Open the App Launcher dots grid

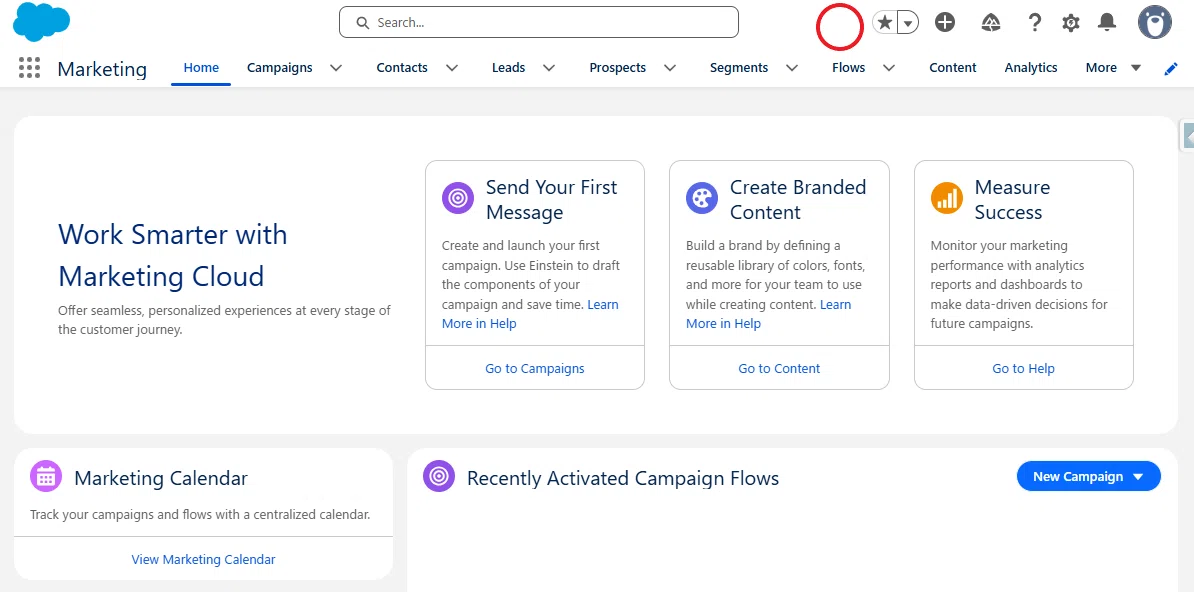point(29,68)
